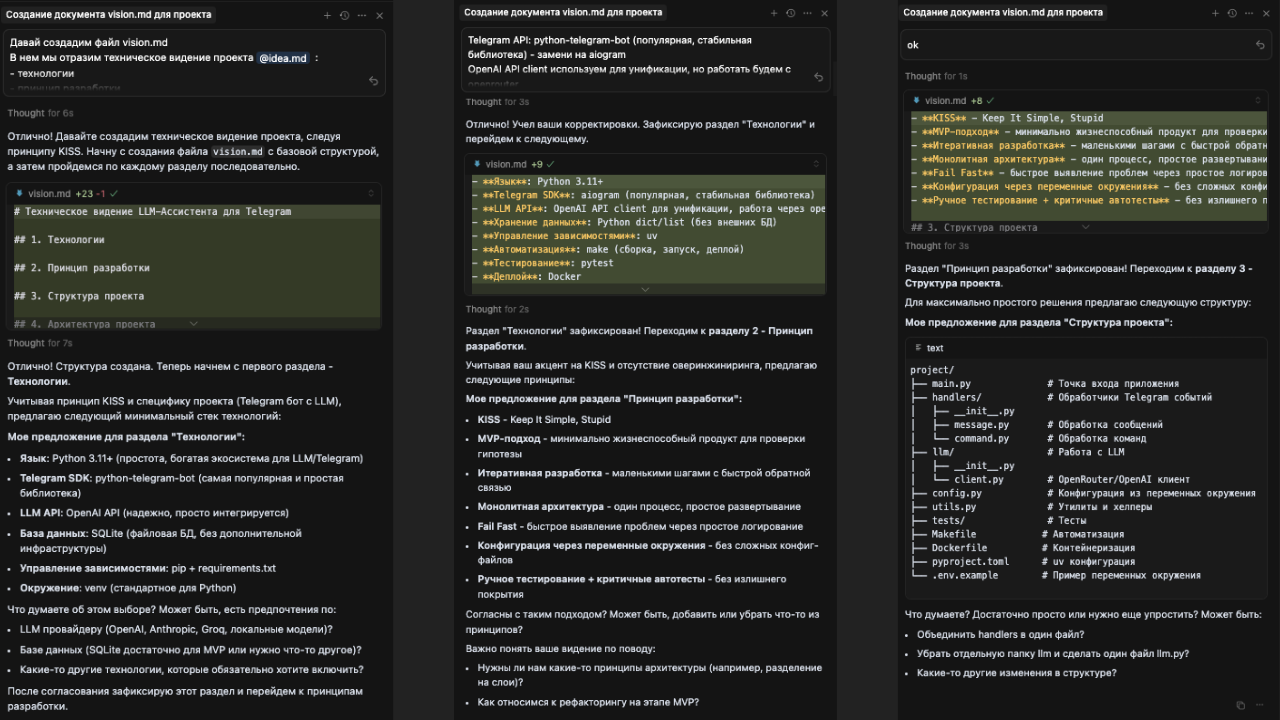The height and width of the screenshot is (720, 1280).
Task: Copy the last response in the right panel
Action: (1241, 705)
